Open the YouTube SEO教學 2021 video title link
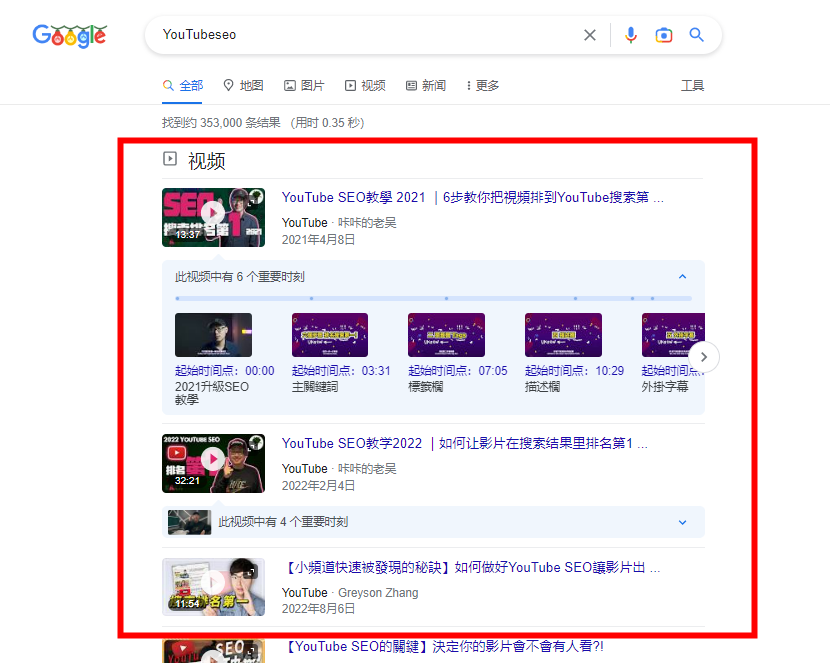Viewport: 830px width, 663px height. click(472, 198)
